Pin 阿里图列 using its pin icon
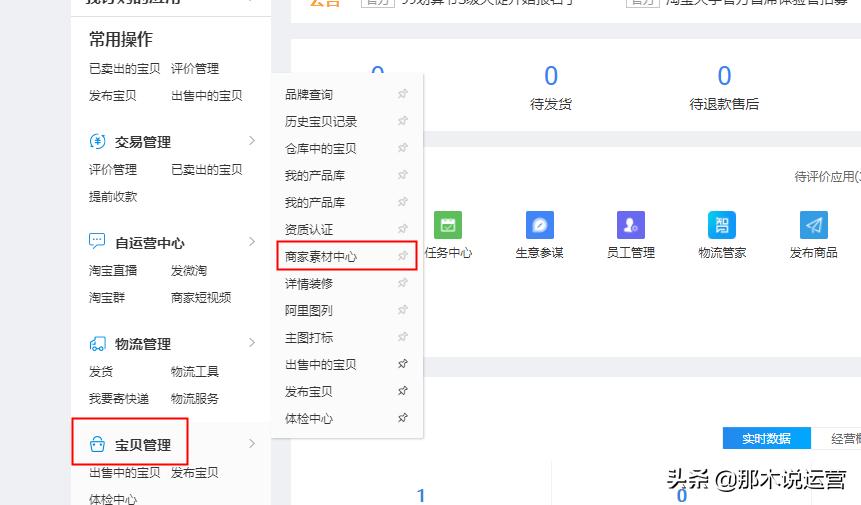861x505 pixels. (402, 310)
